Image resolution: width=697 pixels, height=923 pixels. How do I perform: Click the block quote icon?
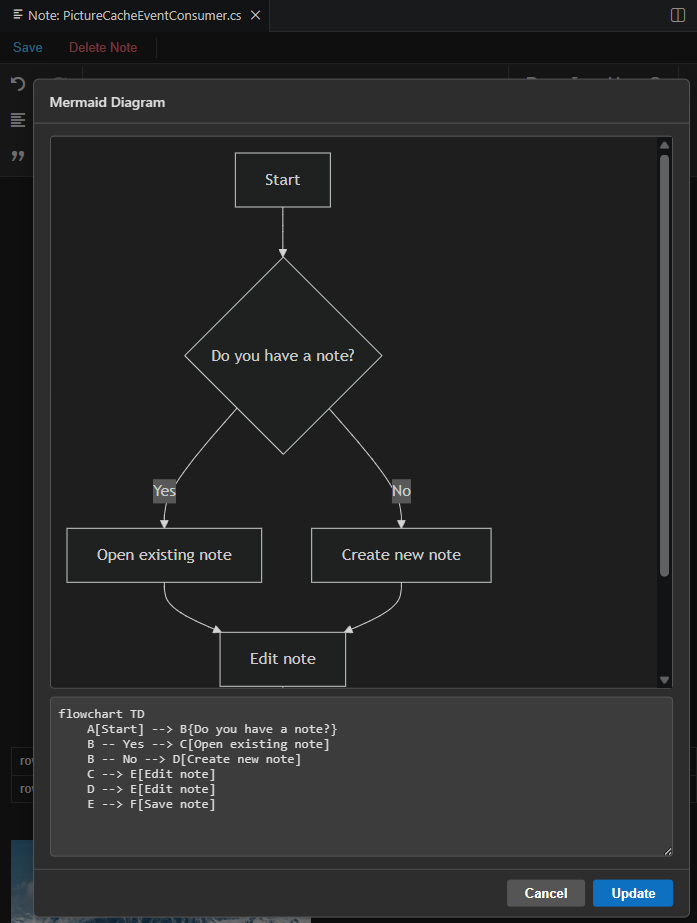[x=18, y=156]
